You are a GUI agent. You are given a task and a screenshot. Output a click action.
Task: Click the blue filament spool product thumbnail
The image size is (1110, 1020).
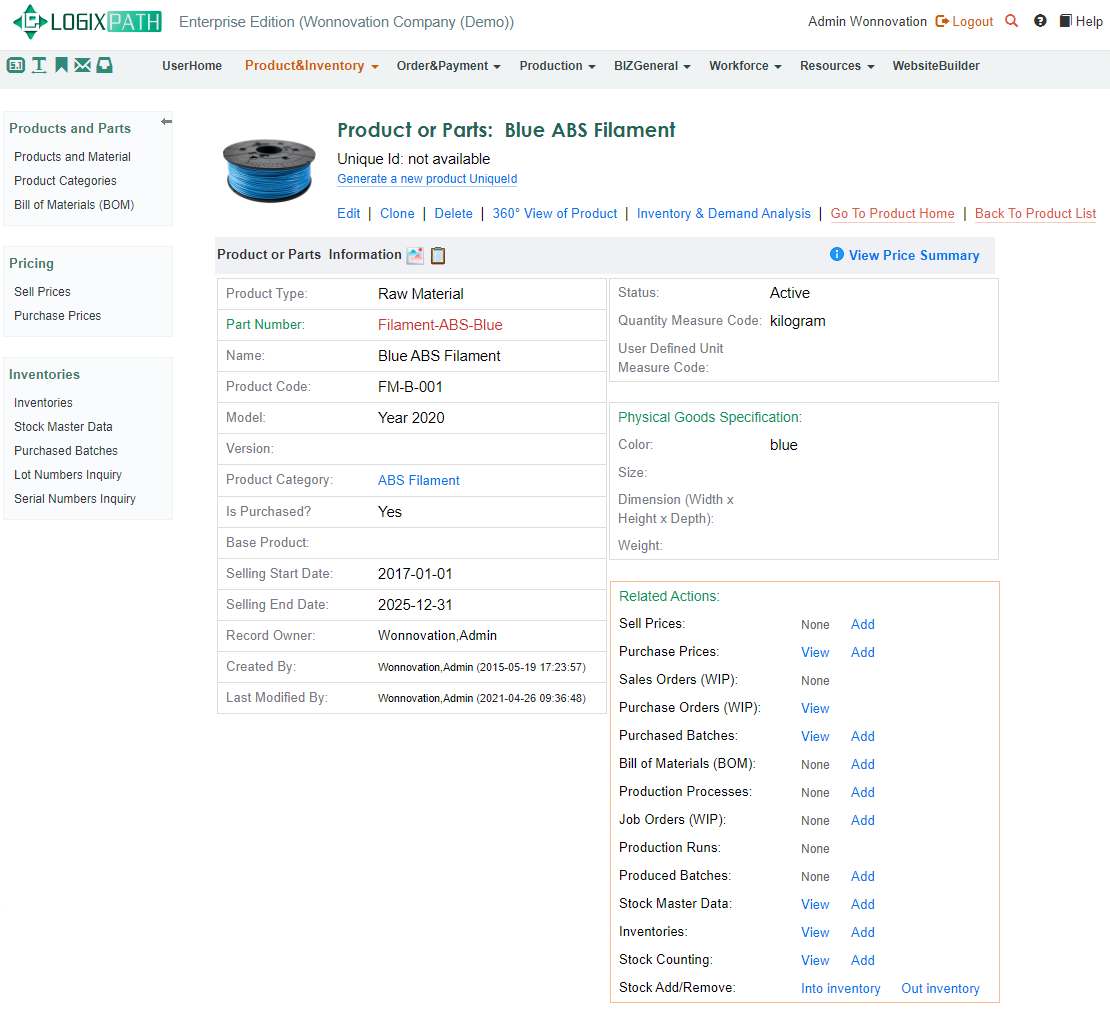268,166
